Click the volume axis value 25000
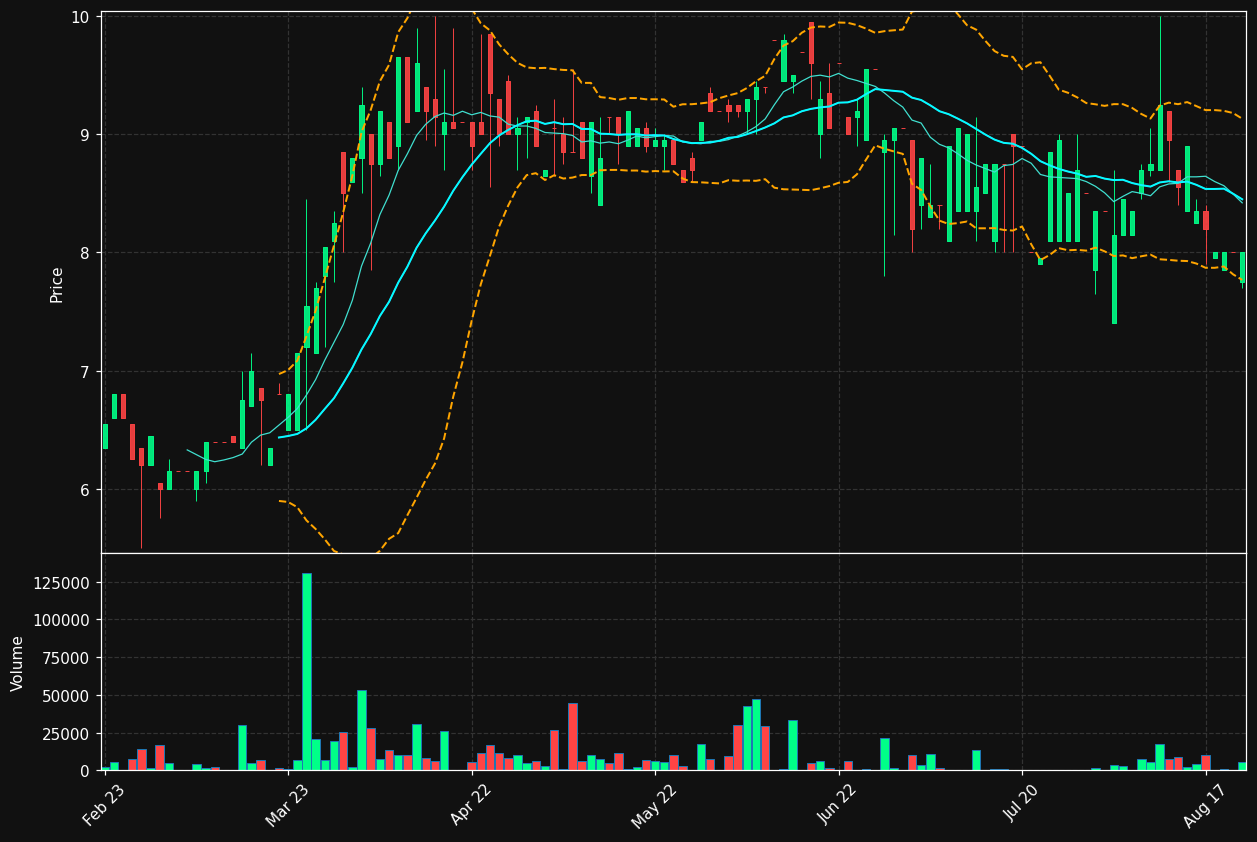The image size is (1257, 842). (x=66, y=734)
